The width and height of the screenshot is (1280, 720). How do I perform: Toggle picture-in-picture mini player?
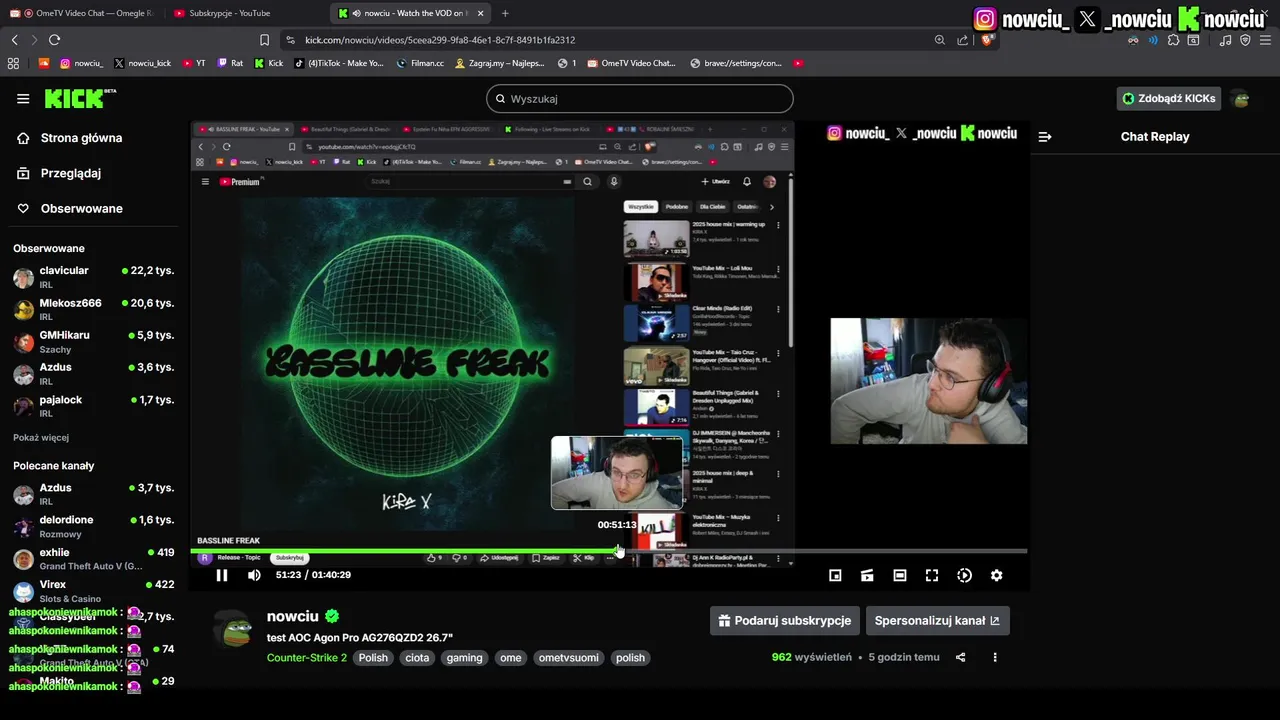coord(835,575)
